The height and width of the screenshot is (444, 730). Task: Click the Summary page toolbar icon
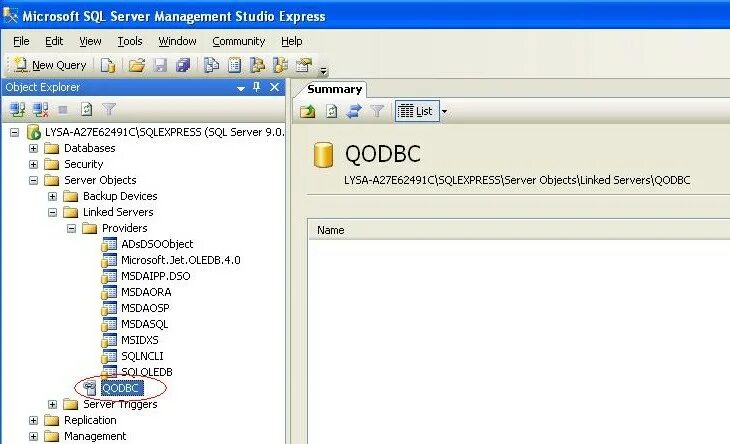coord(235,65)
